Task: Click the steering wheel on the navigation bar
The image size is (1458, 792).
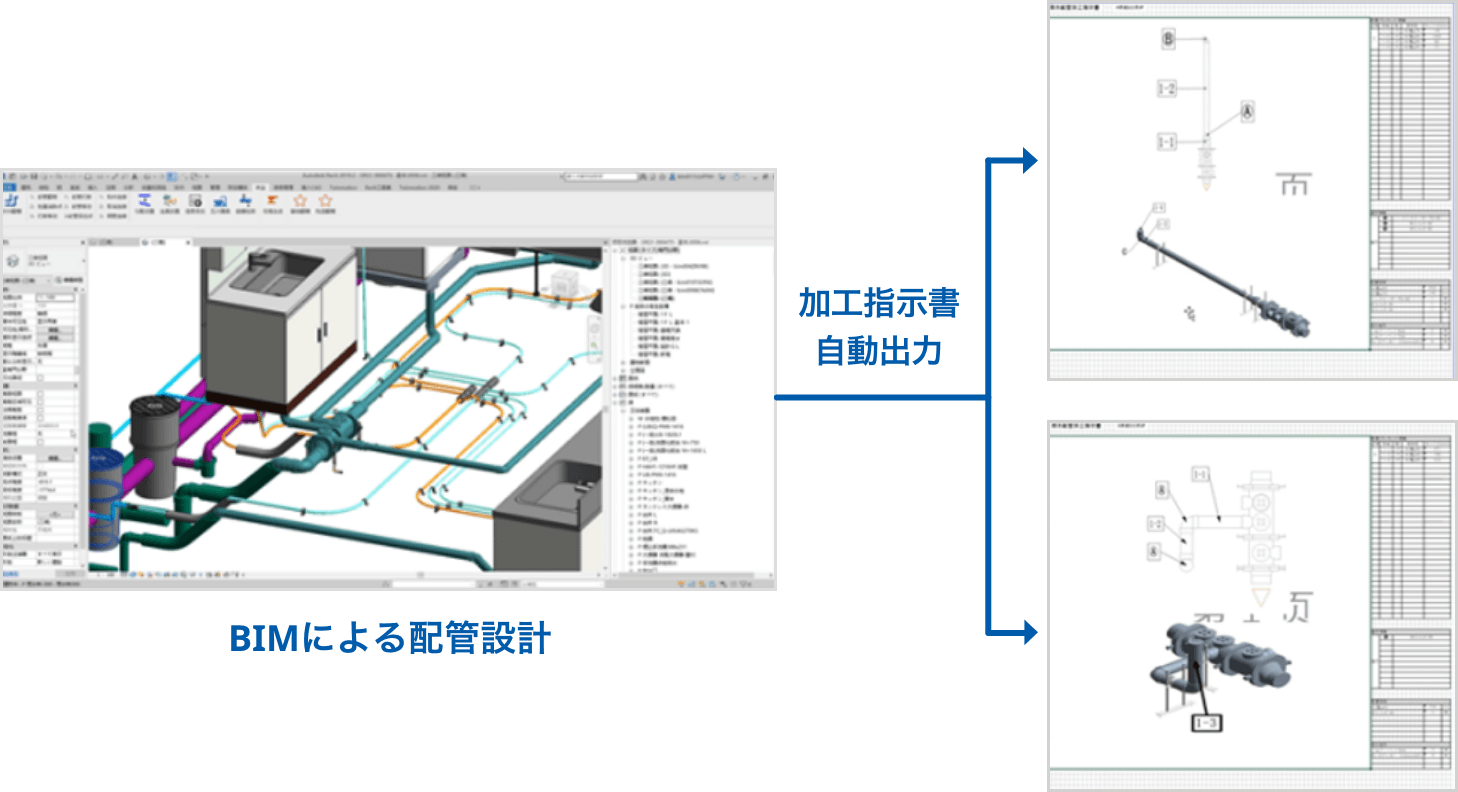Action: pyautogui.click(x=594, y=328)
